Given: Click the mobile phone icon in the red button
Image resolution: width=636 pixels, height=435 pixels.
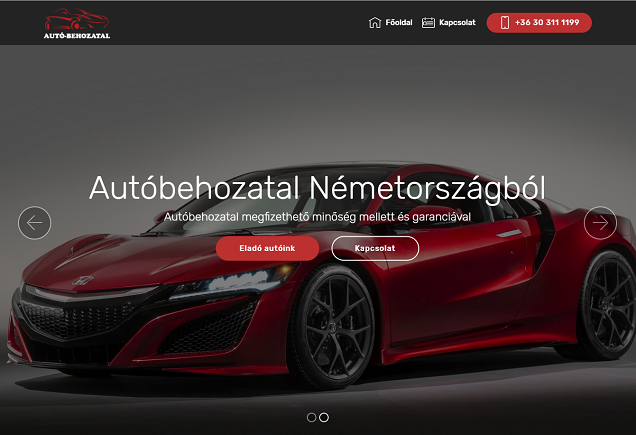Looking at the screenshot, I should (x=505, y=23).
